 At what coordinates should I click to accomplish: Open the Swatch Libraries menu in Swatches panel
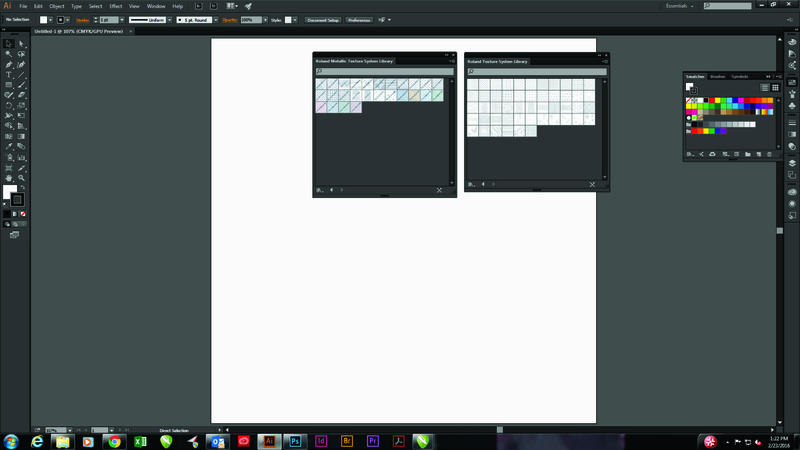(690, 154)
